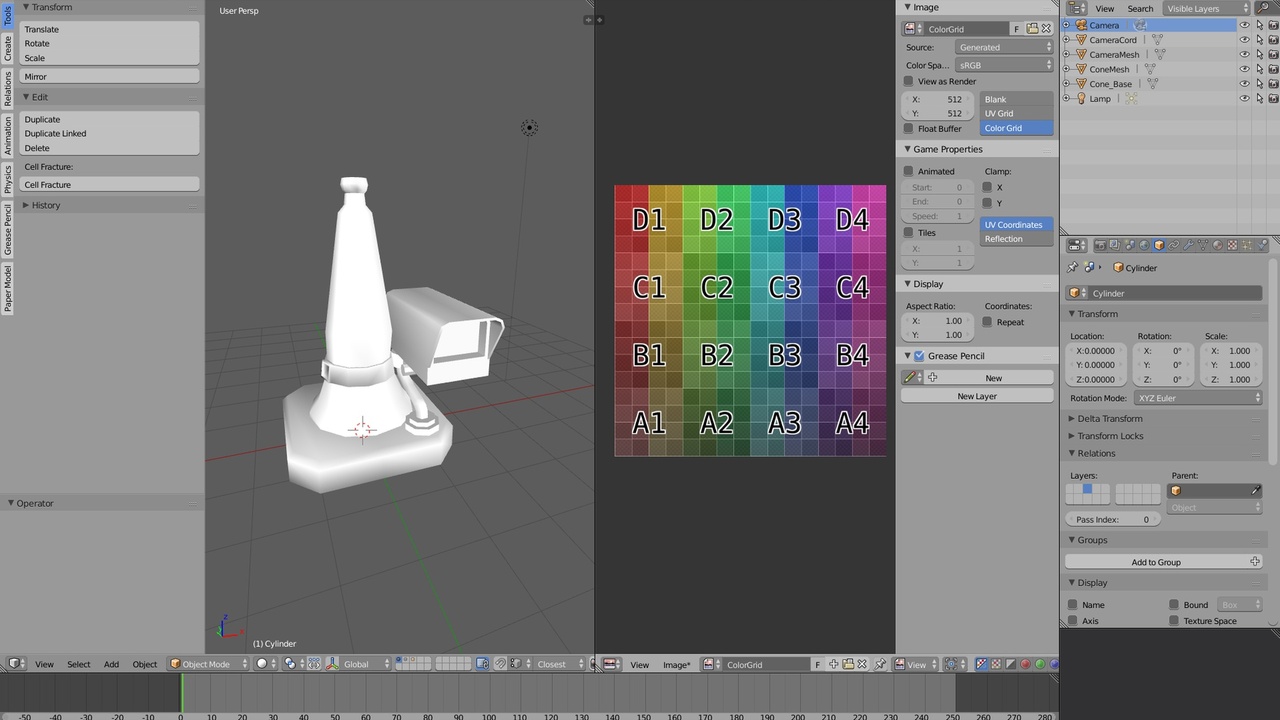Open the Rotation Mode XYZ Euler dropdown
Image resolution: width=1280 pixels, height=720 pixels.
[x=1200, y=398]
